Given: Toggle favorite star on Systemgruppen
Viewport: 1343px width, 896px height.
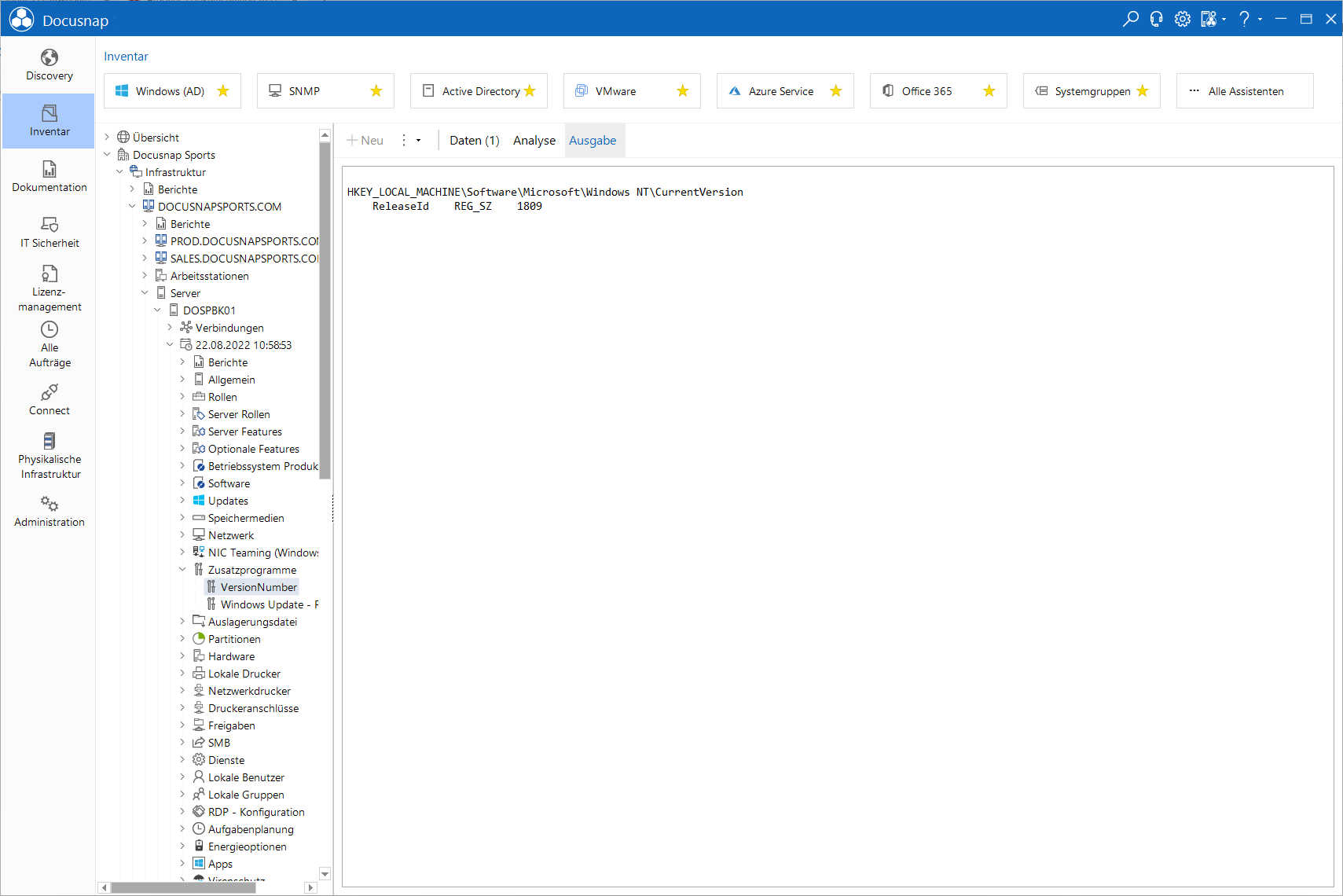Looking at the screenshot, I should tap(1143, 91).
